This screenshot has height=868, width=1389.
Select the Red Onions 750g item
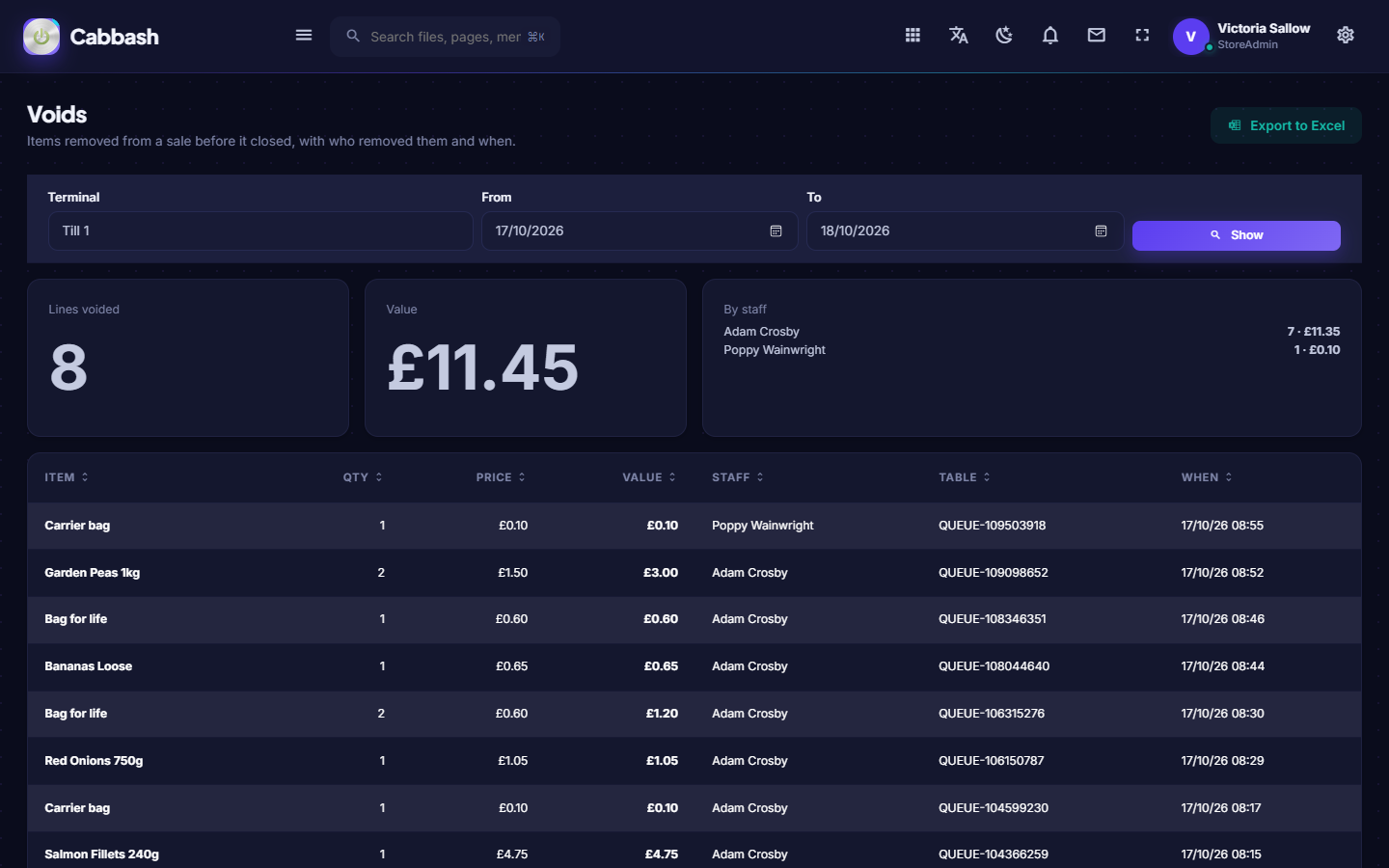click(94, 761)
